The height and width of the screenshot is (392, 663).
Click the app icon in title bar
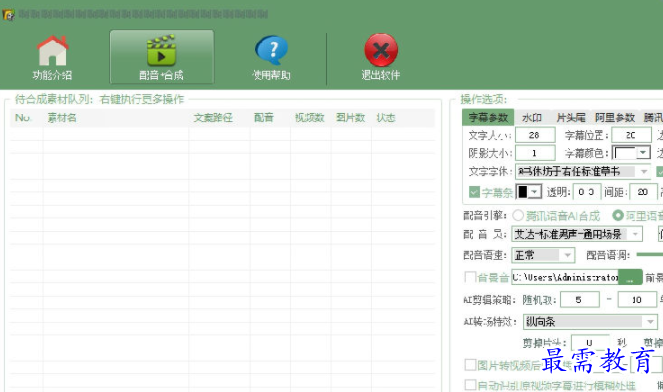(x=8, y=15)
